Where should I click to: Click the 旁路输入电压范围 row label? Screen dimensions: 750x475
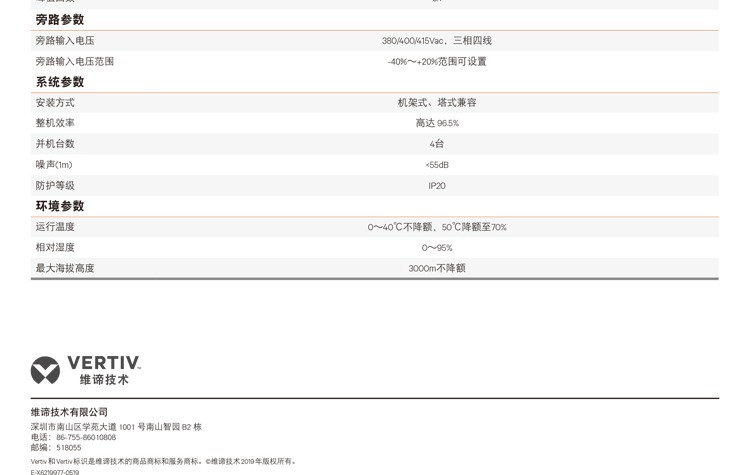pos(75,62)
